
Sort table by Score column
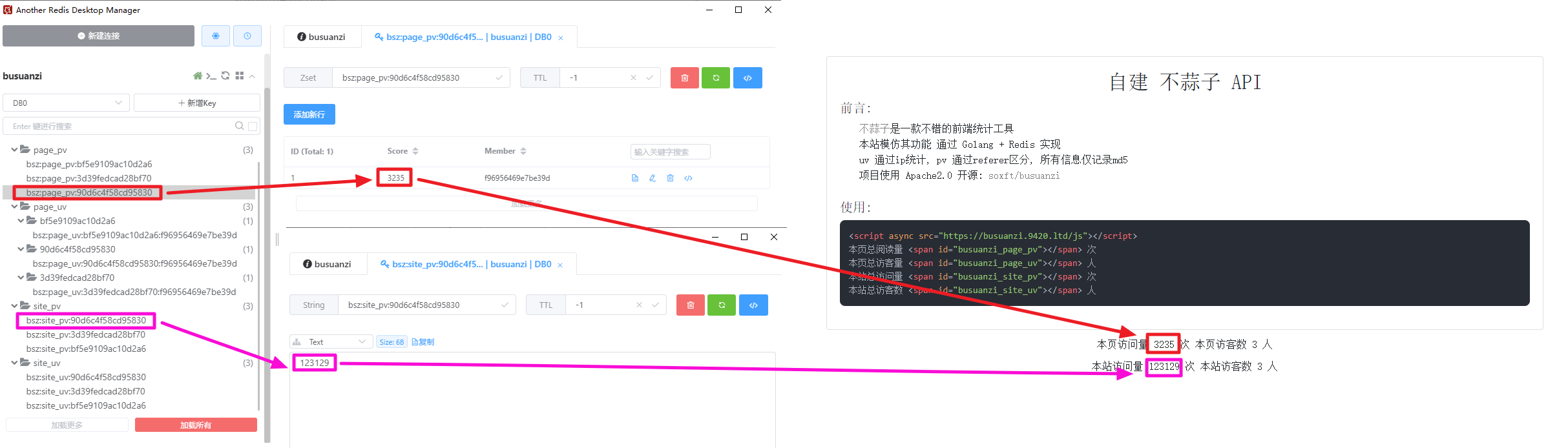click(415, 151)
